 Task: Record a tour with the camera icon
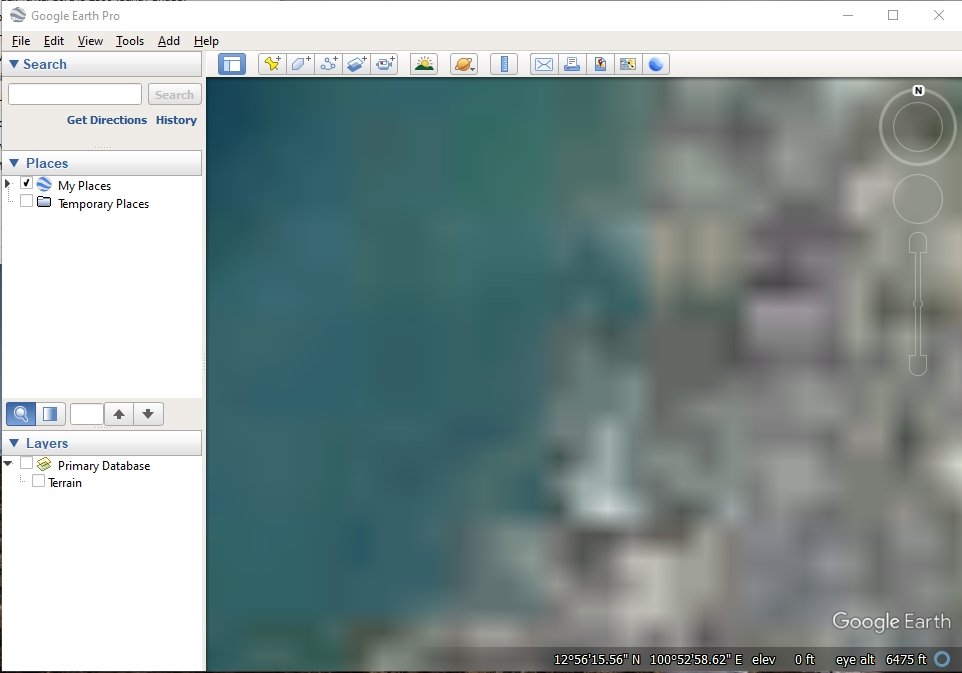385,64
